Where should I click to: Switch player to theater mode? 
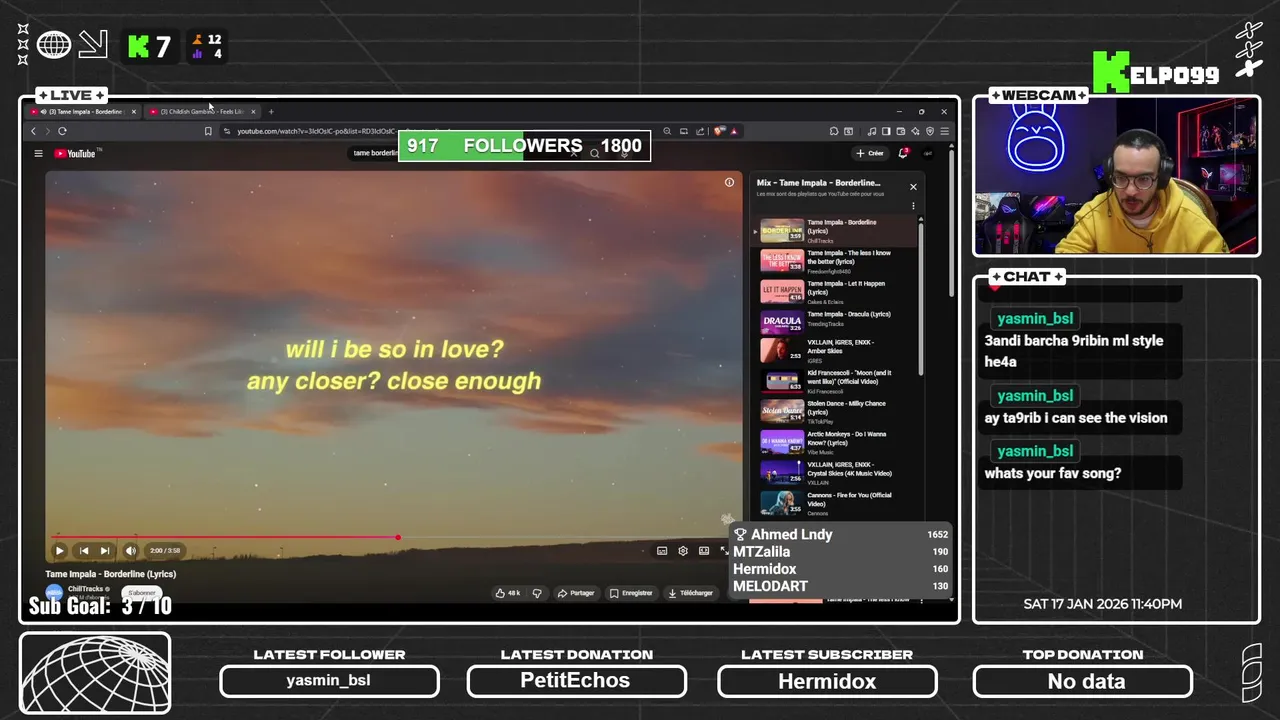coord(704,551)
